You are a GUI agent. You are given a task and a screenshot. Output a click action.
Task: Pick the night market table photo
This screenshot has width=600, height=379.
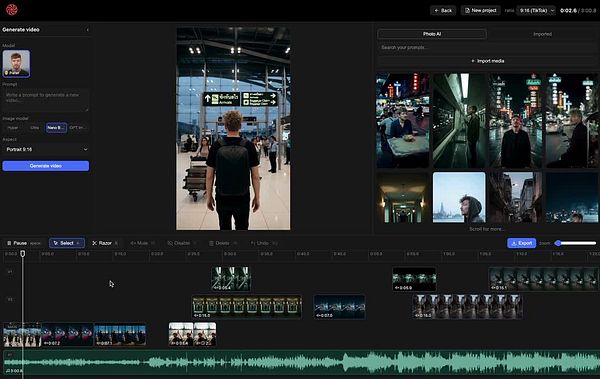pos(403,121)
